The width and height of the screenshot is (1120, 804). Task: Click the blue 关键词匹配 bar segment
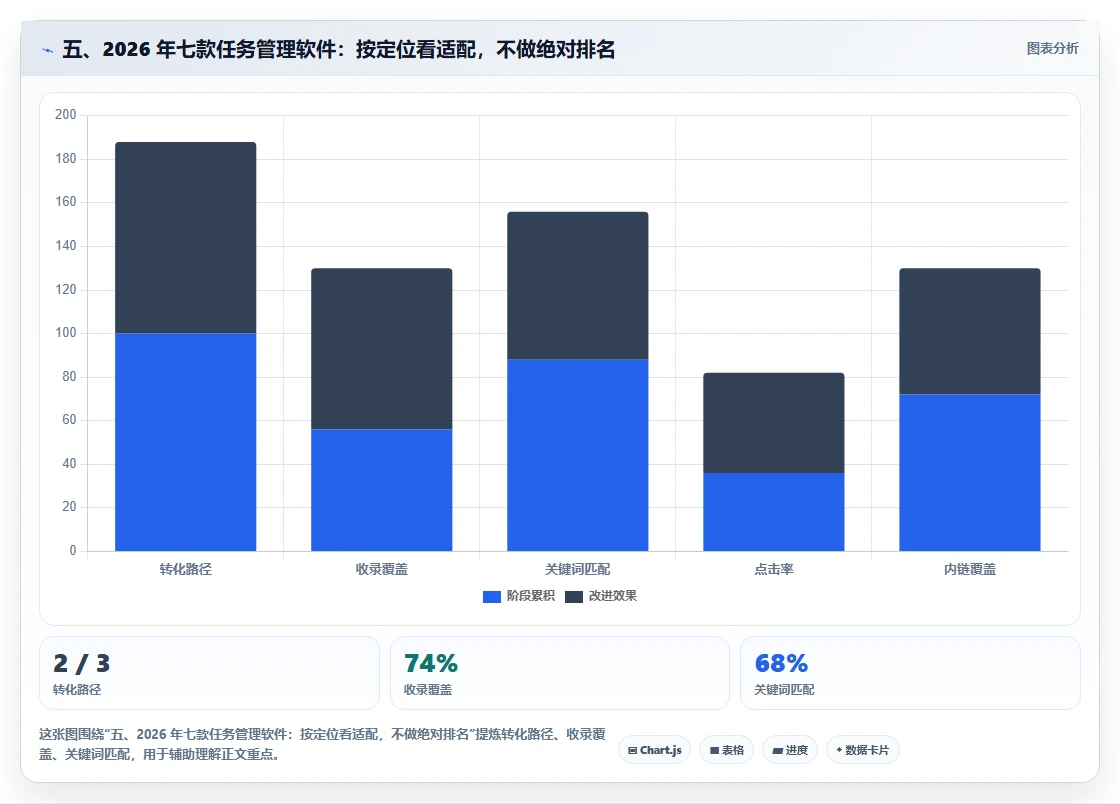[578, 455]
